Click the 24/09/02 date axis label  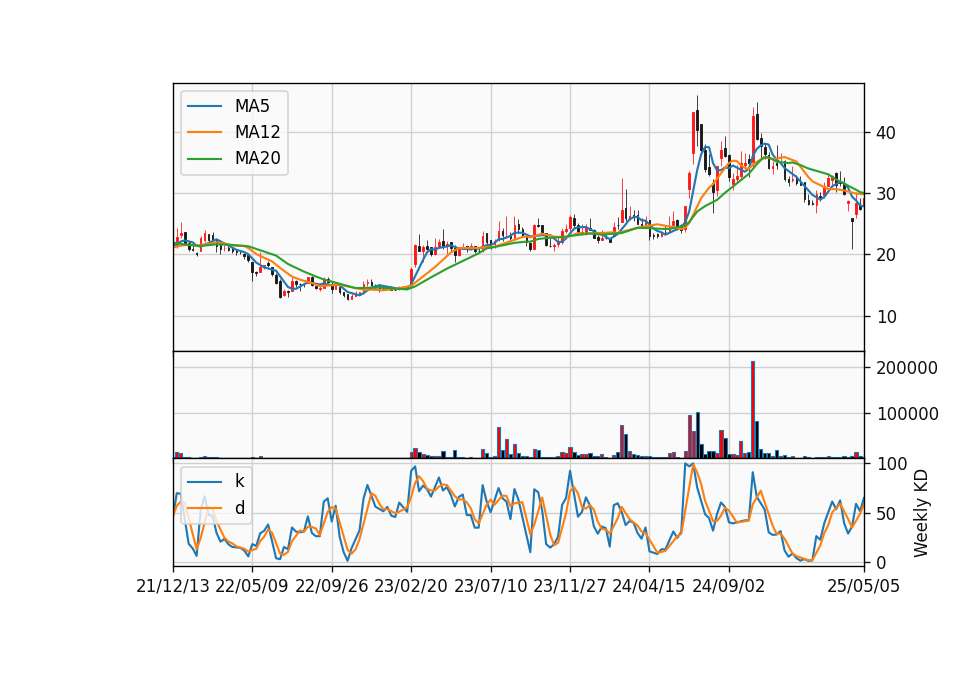tap(729, 586)
